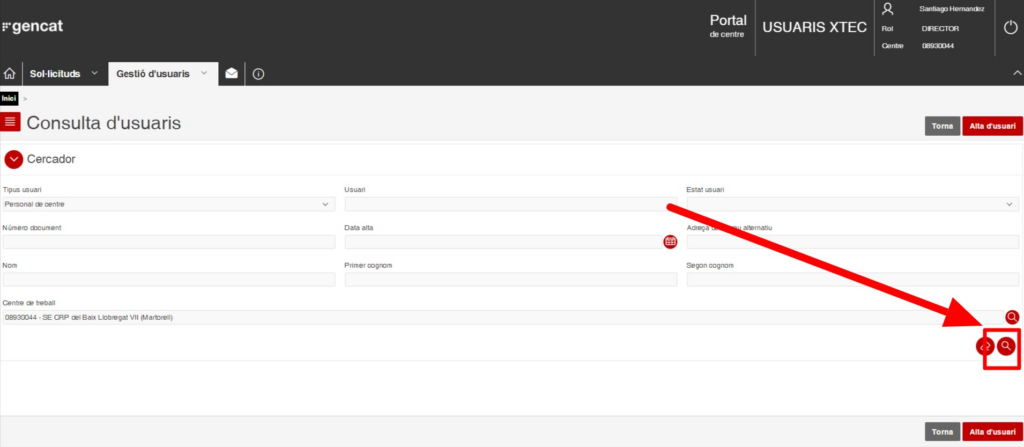Click the home icon in navigation bar
The image size is (1024, 447).
pos(10,74)
